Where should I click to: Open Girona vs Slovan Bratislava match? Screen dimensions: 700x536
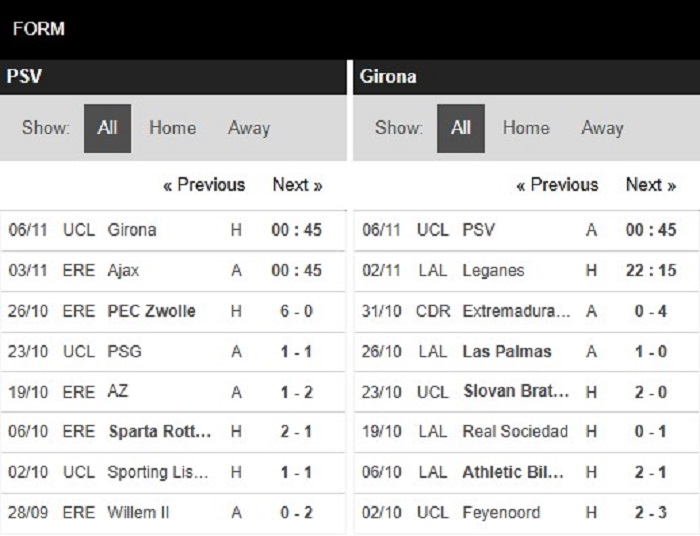click(526, 392)
